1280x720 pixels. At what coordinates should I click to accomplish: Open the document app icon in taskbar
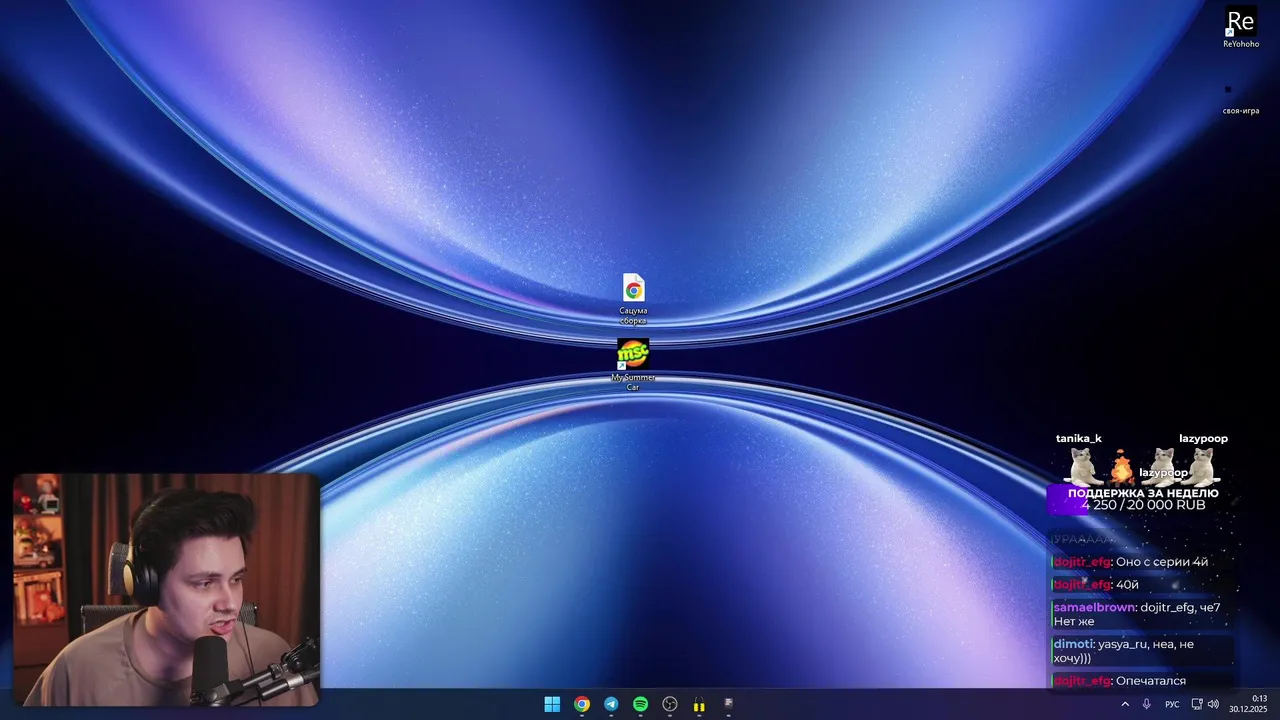click(x=729, y=704)
